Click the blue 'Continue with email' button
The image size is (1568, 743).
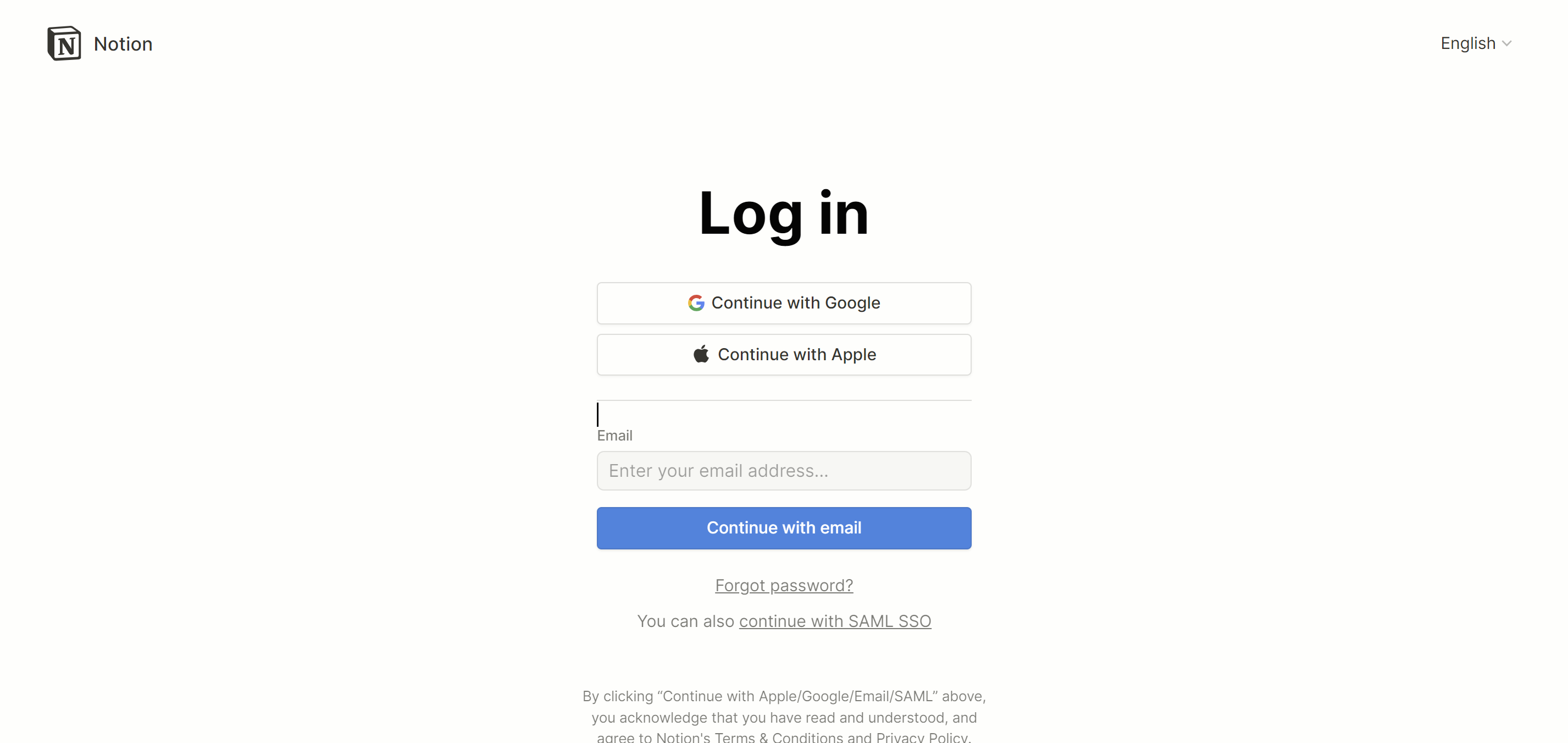[x=784, y=527]
